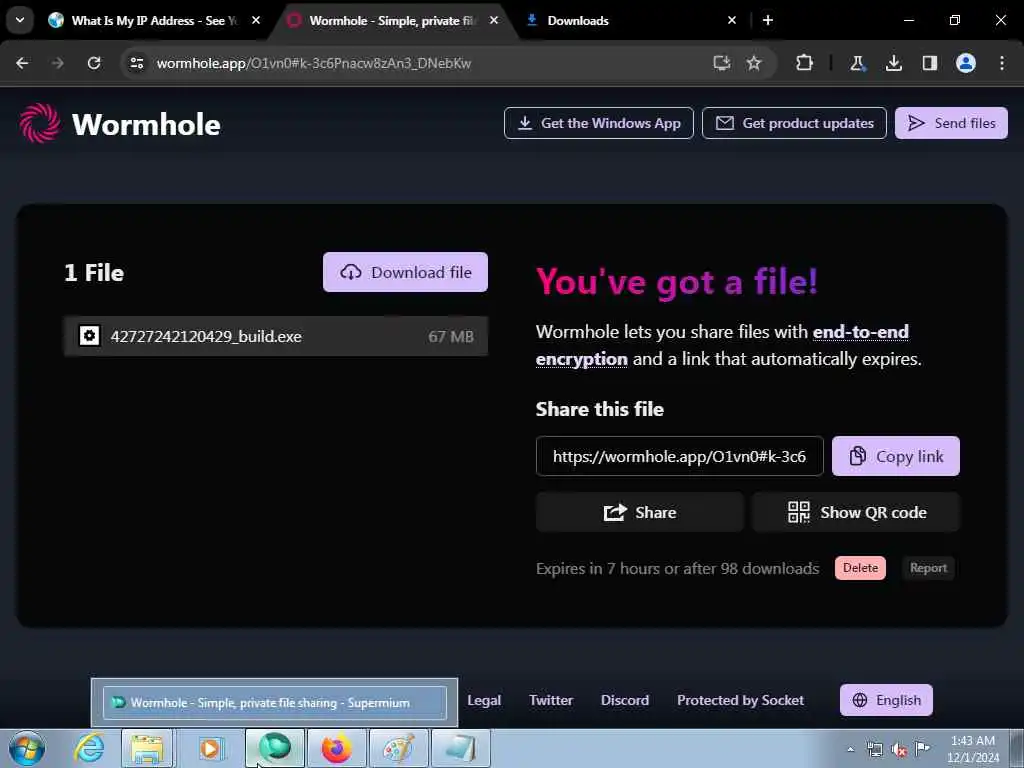Bookmark this page with the star icon

click(x=754, y=63)
